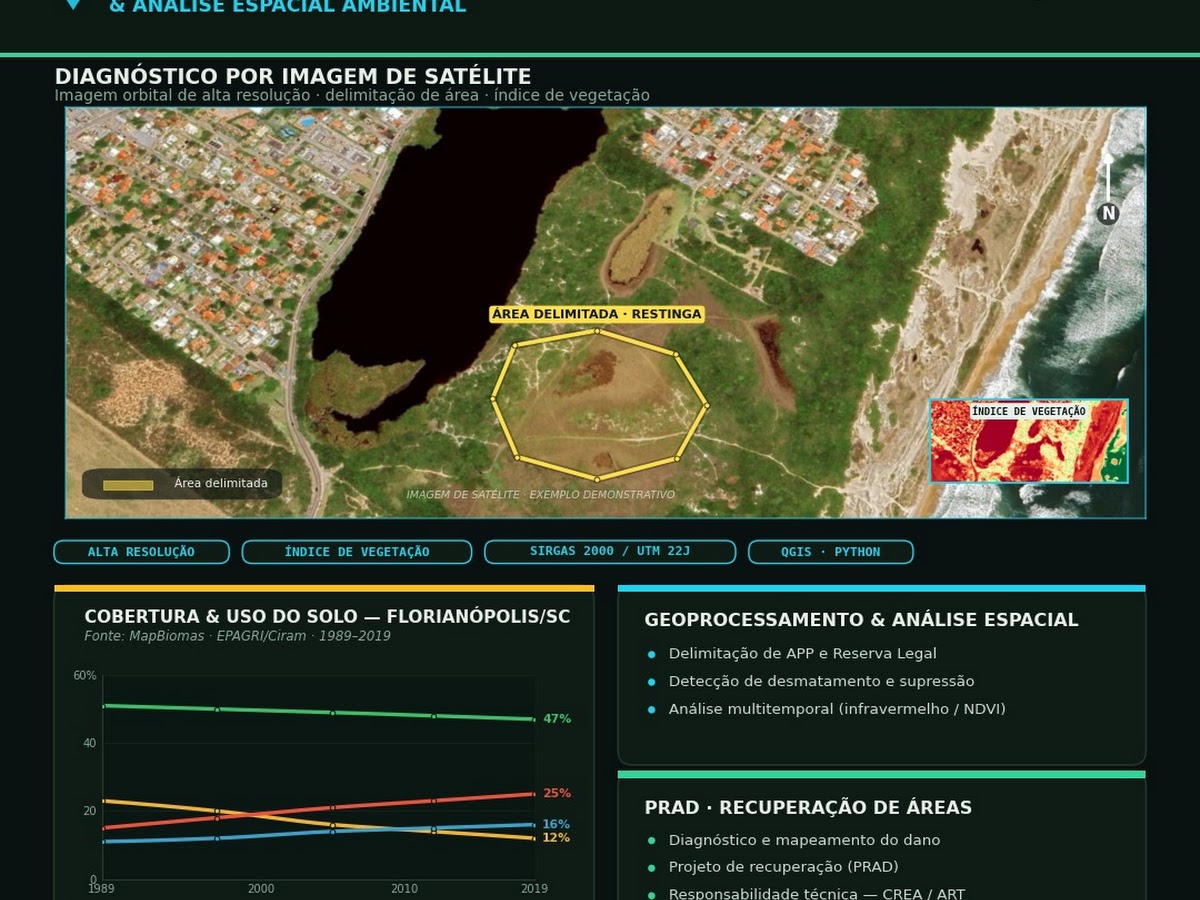
Task: Click the 2010 x-axis label
Action: coord(405,888)
